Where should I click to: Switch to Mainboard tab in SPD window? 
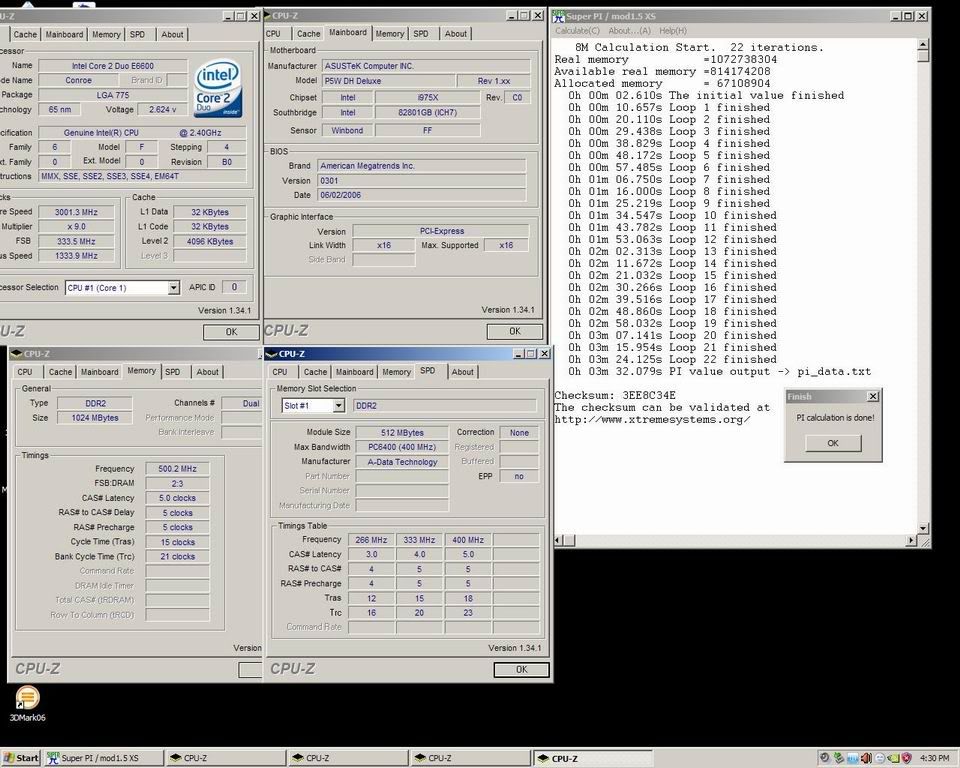pyautogui.click(x=354, y=372)
